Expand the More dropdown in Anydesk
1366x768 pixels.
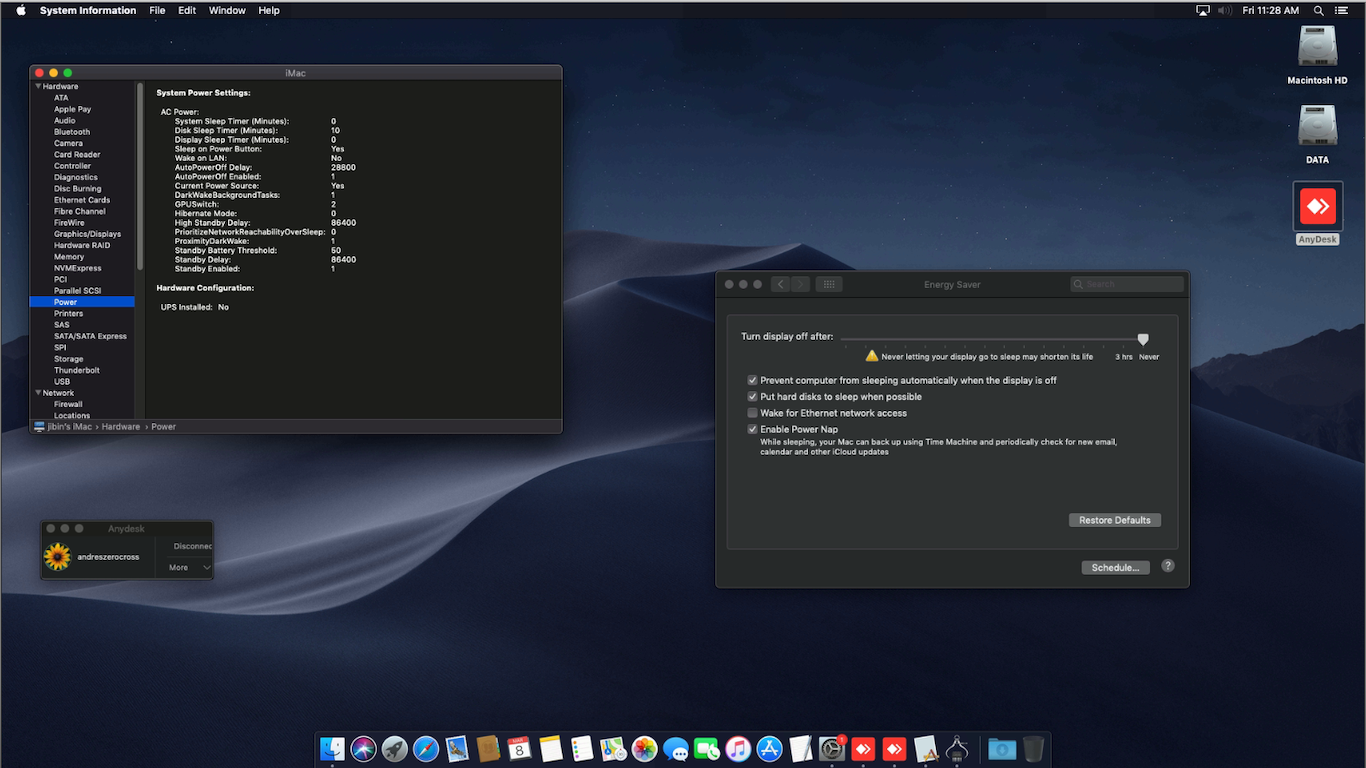point(190,567)
